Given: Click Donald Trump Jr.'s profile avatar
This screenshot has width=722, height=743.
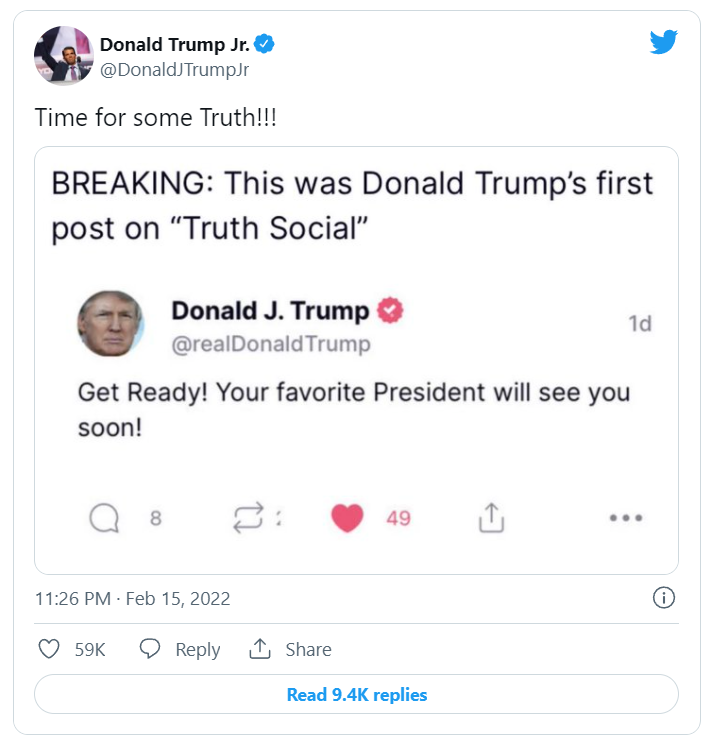Looking at the screenshot, I should [63, 56].
